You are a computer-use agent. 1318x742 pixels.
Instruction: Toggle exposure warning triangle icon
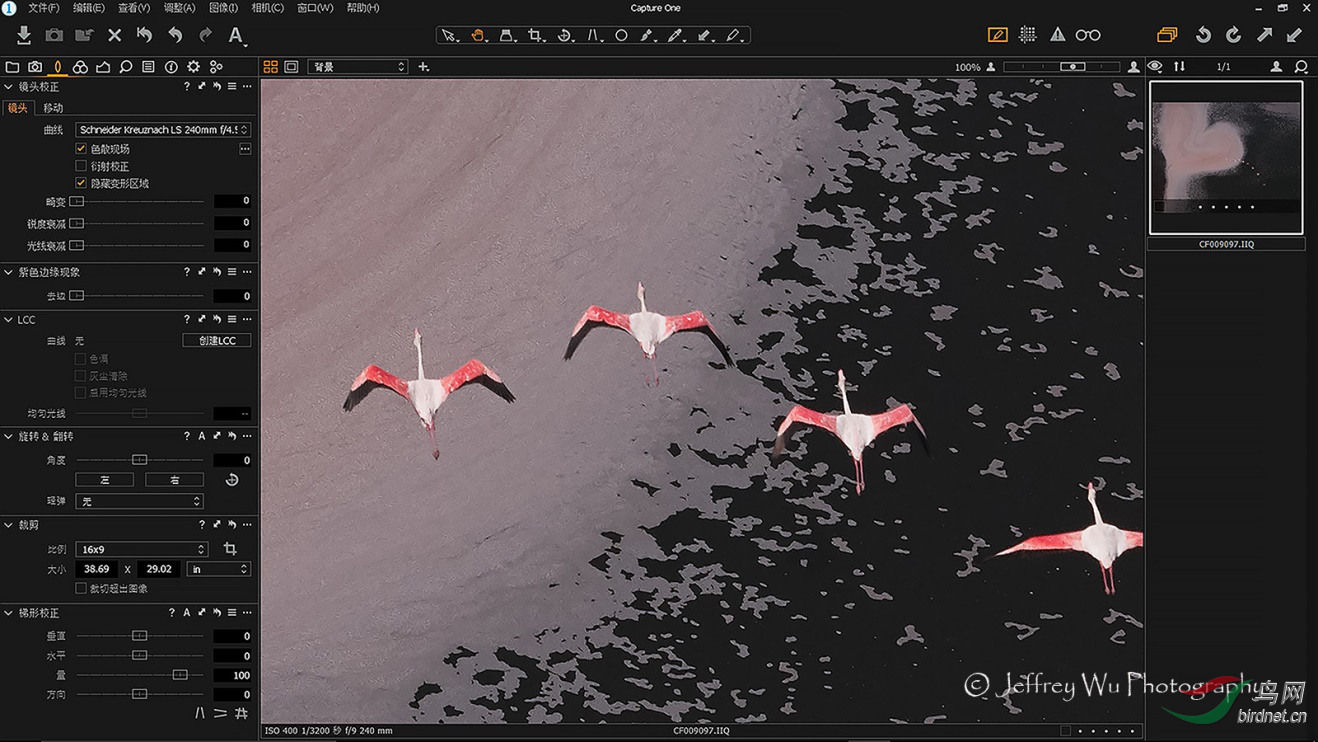point(1057,35)
